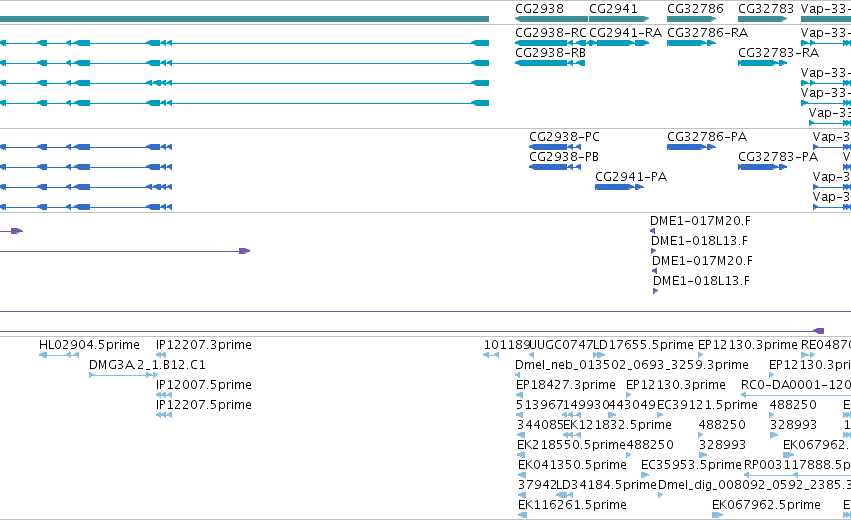Choose the EC39121.5prime EST
The image size is (851, 520).
[x=707, y=405]
